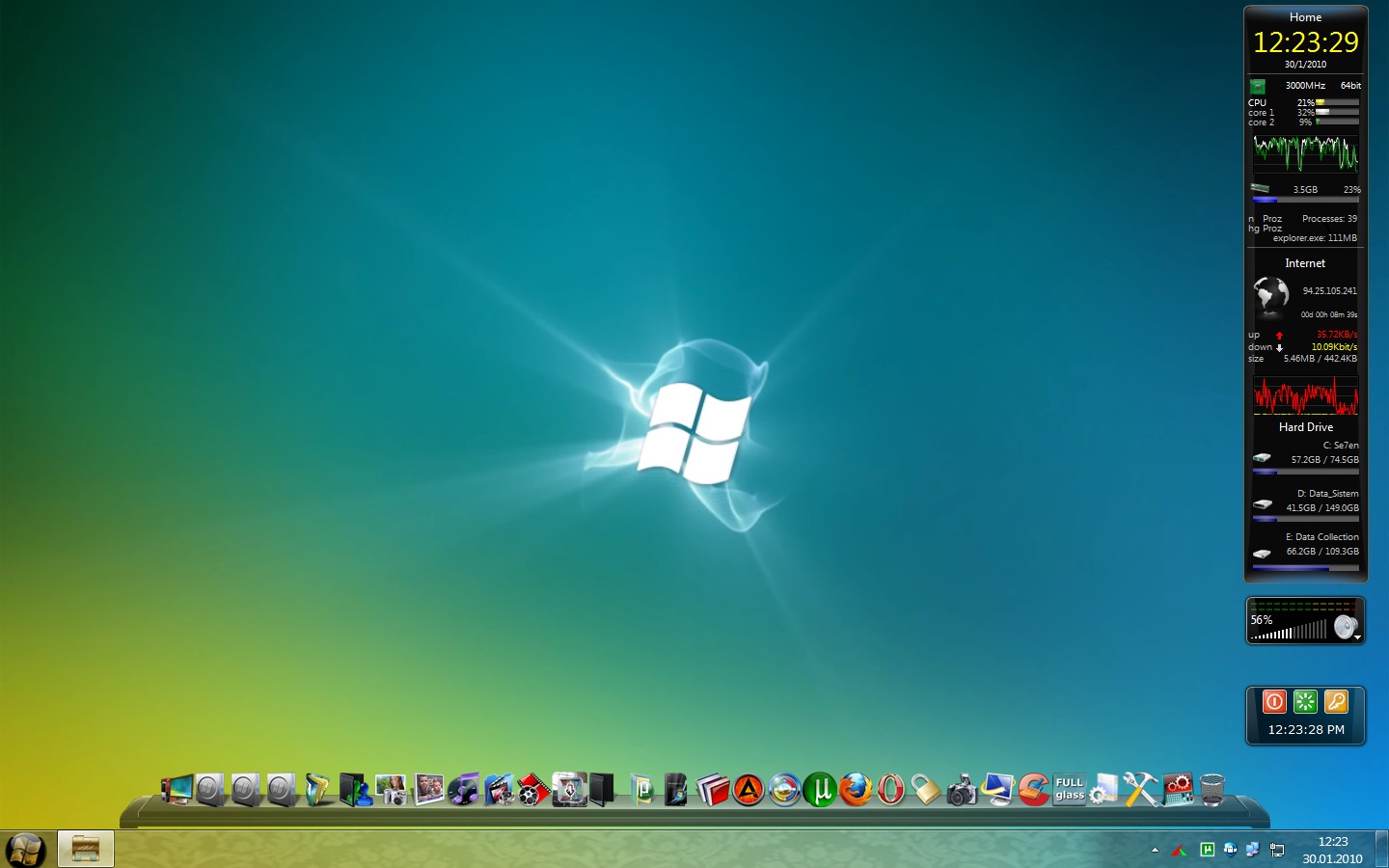Open the Recycle Bin in the dock
This screenshot has width=1389, height=868.
(1212, 789)
